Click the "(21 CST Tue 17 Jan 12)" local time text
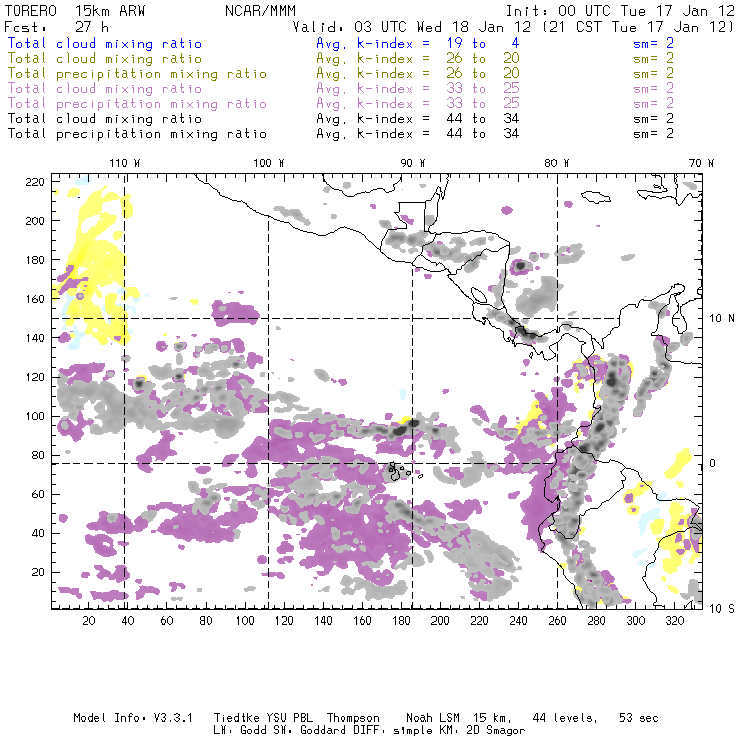This screenshot has height=740, width=740. 638,27
